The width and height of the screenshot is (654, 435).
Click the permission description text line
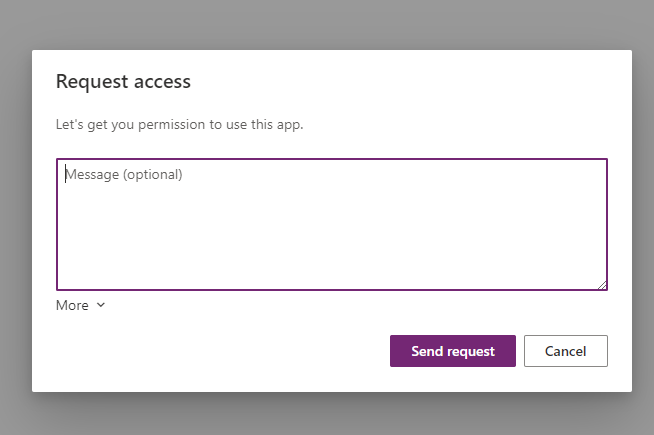point(179,126)
